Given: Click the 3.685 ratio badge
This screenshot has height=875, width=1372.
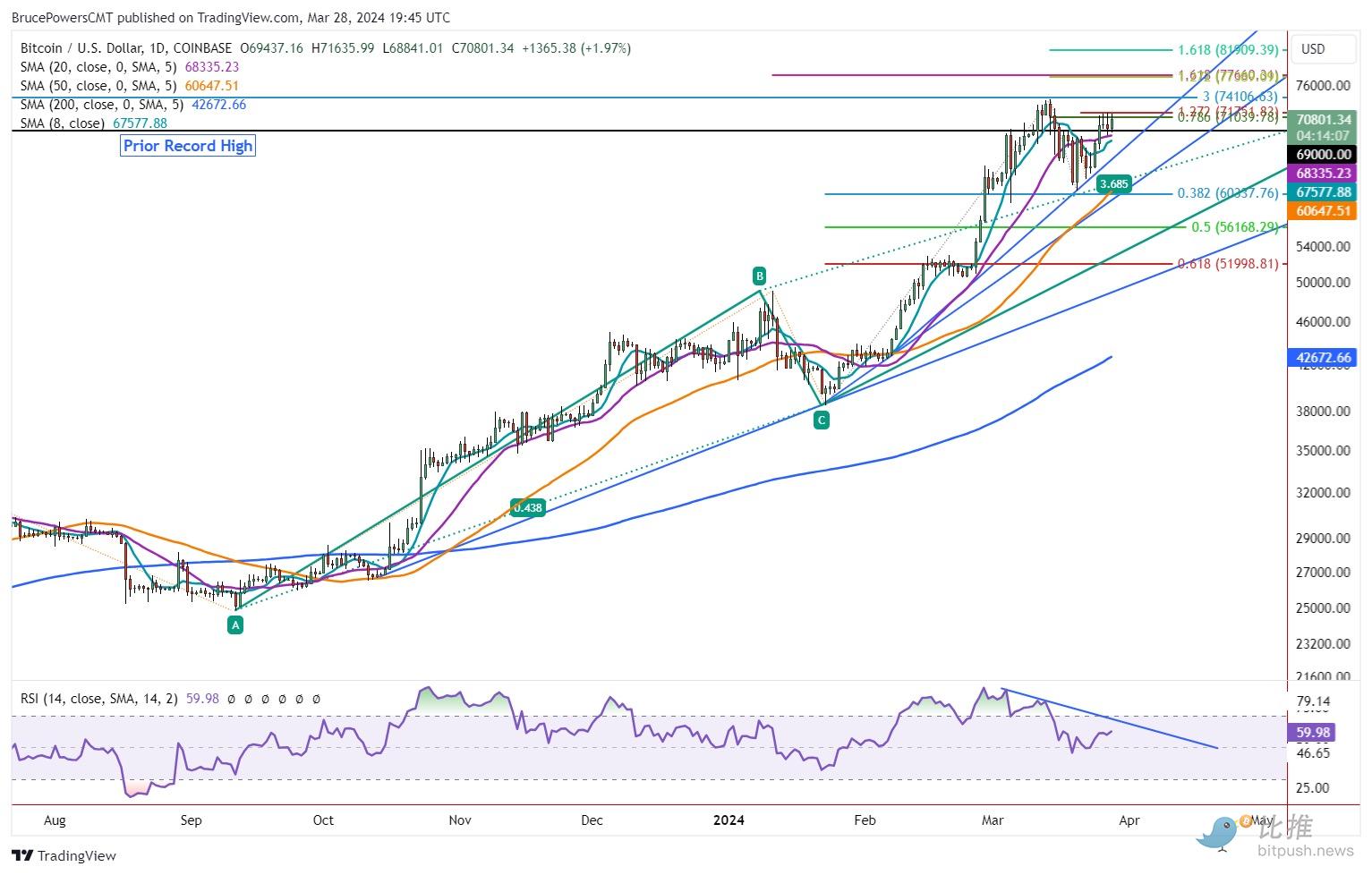Looking at the screenshot, I should coord(1114,184).
